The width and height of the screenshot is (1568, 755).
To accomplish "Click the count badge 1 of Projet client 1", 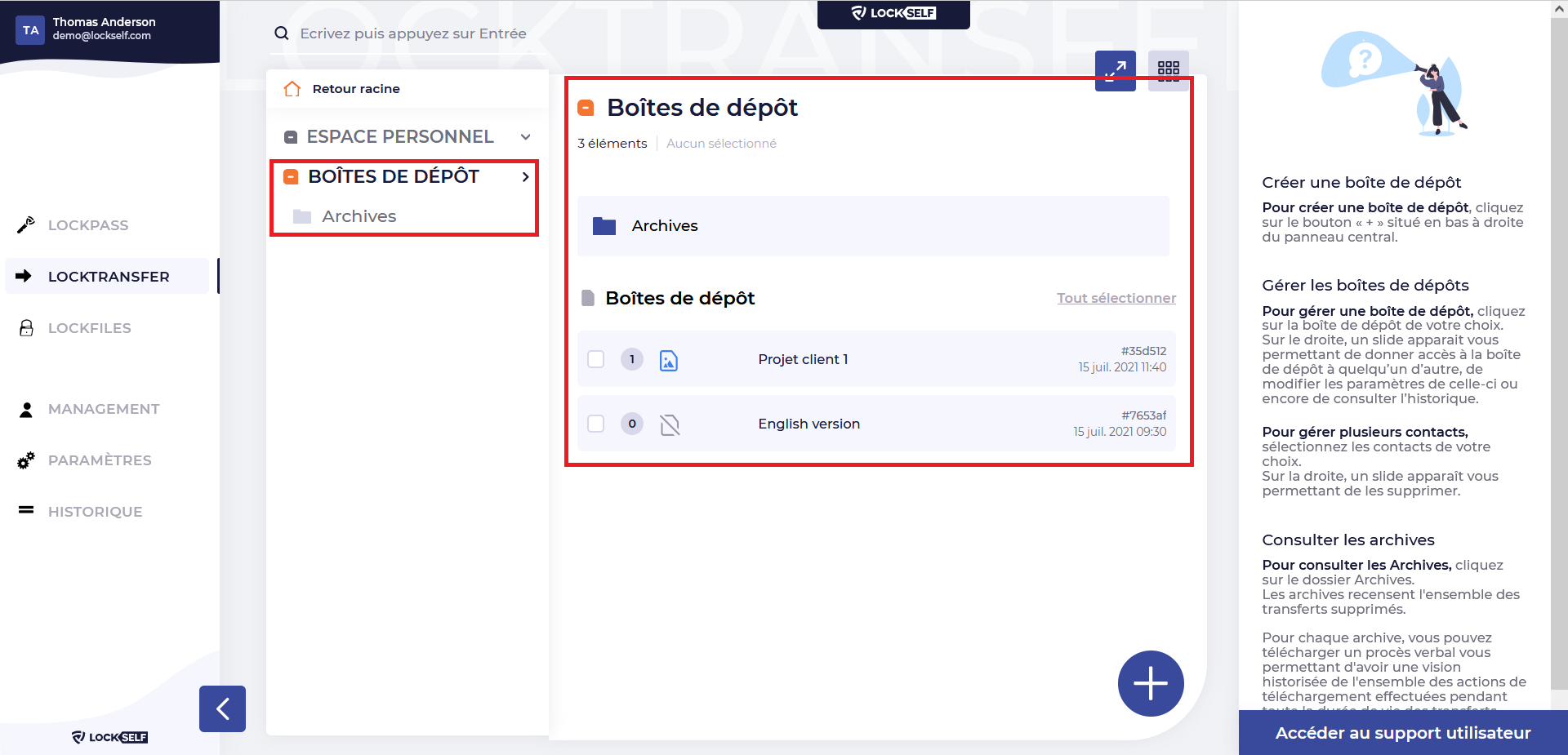I will point(632,359).
